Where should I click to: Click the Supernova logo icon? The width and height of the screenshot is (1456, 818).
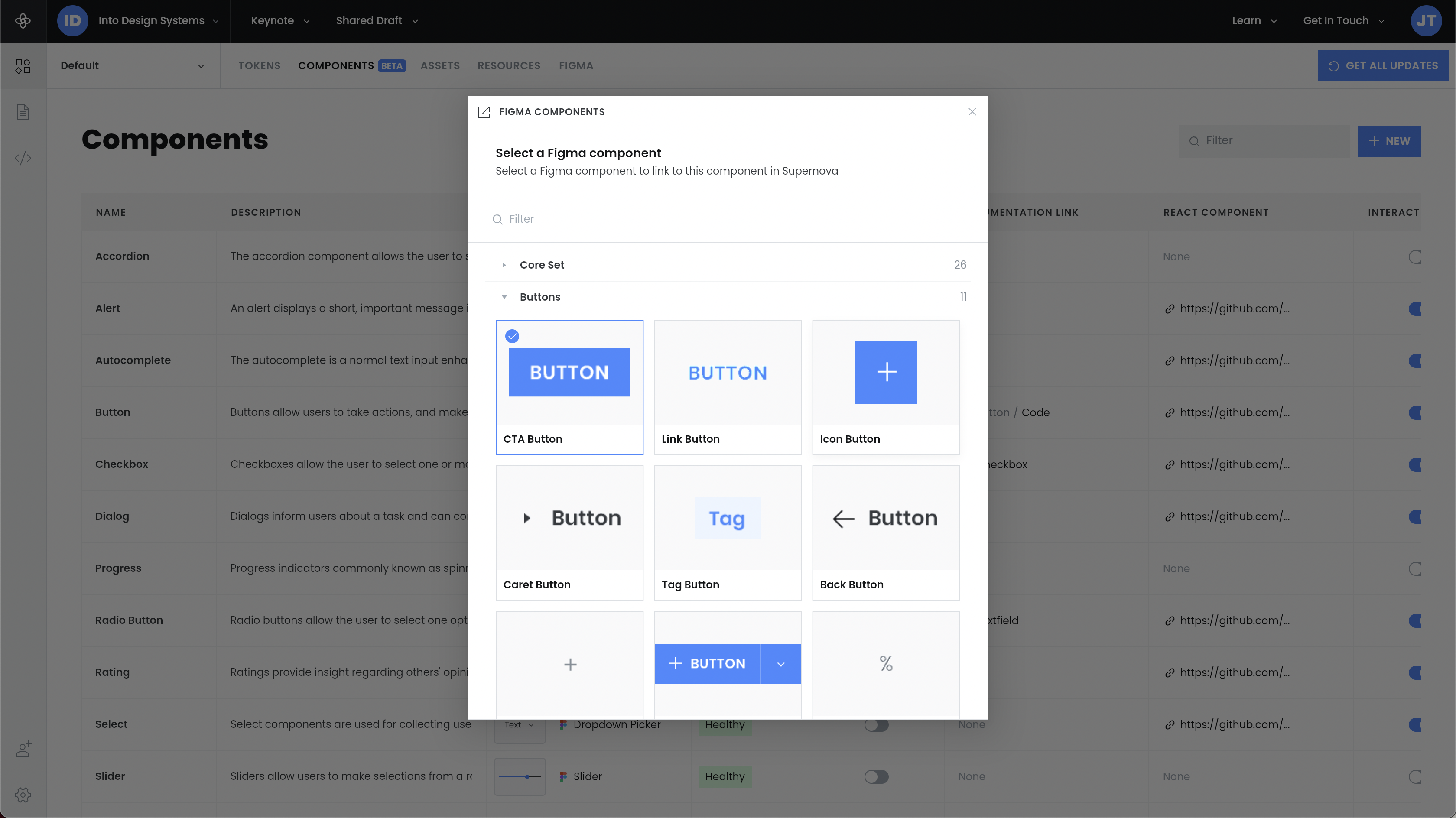(x=23, y=21)
